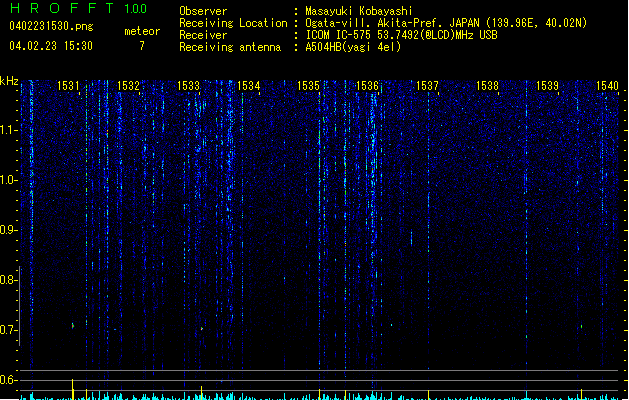This screenshot has height=400, width=629.
Task: Click the meteor echo near 0.7 kHz before 1540
Action: 581,327
